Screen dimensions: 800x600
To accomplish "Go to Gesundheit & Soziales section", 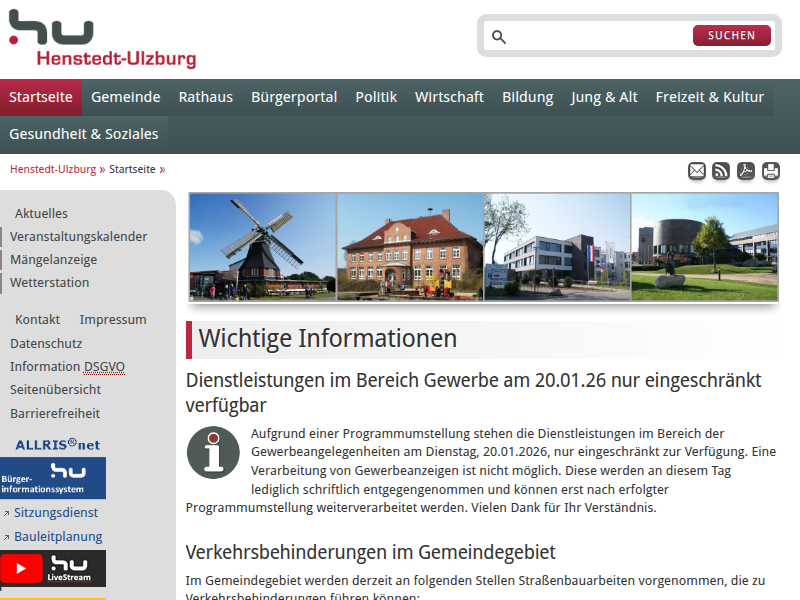I will [x=84, y=134].
